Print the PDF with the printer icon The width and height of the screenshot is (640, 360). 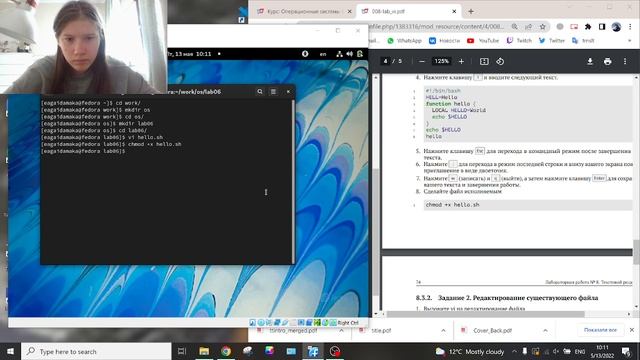607,61
